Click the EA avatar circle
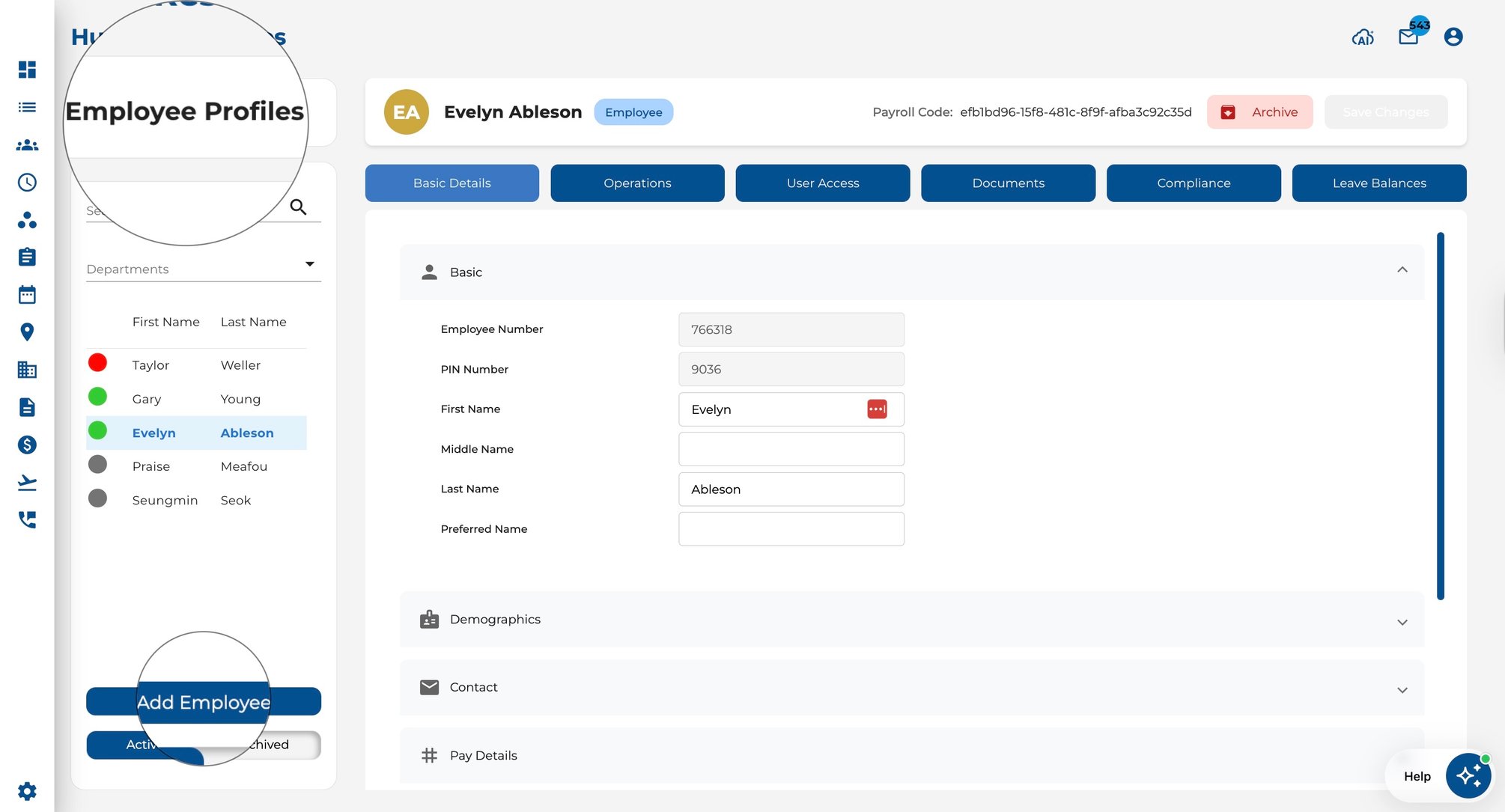 coord(406,112)
